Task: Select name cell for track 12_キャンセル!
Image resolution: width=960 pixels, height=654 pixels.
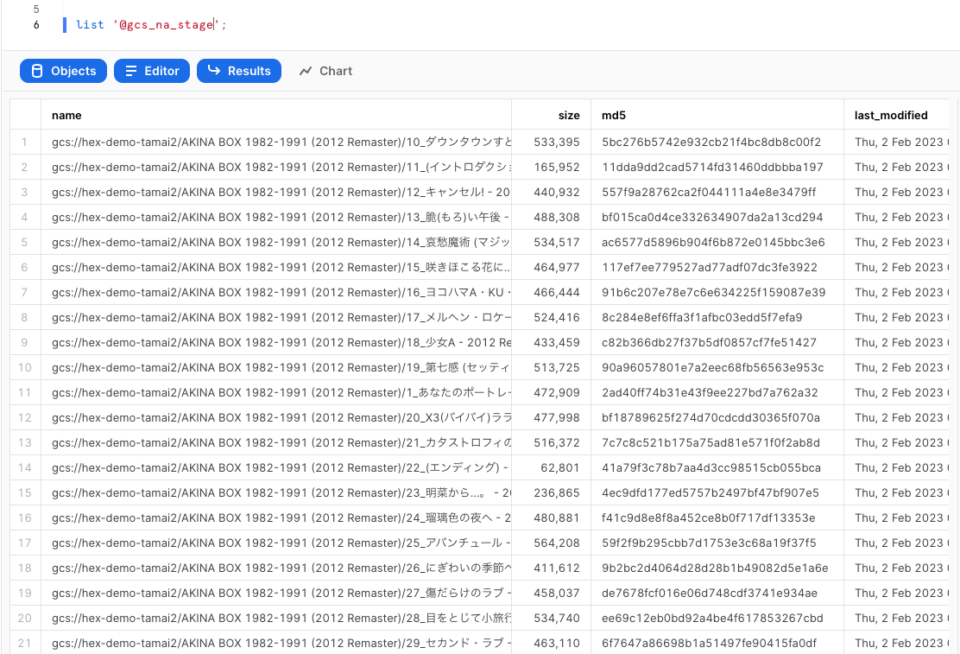Action: [276, 192]
